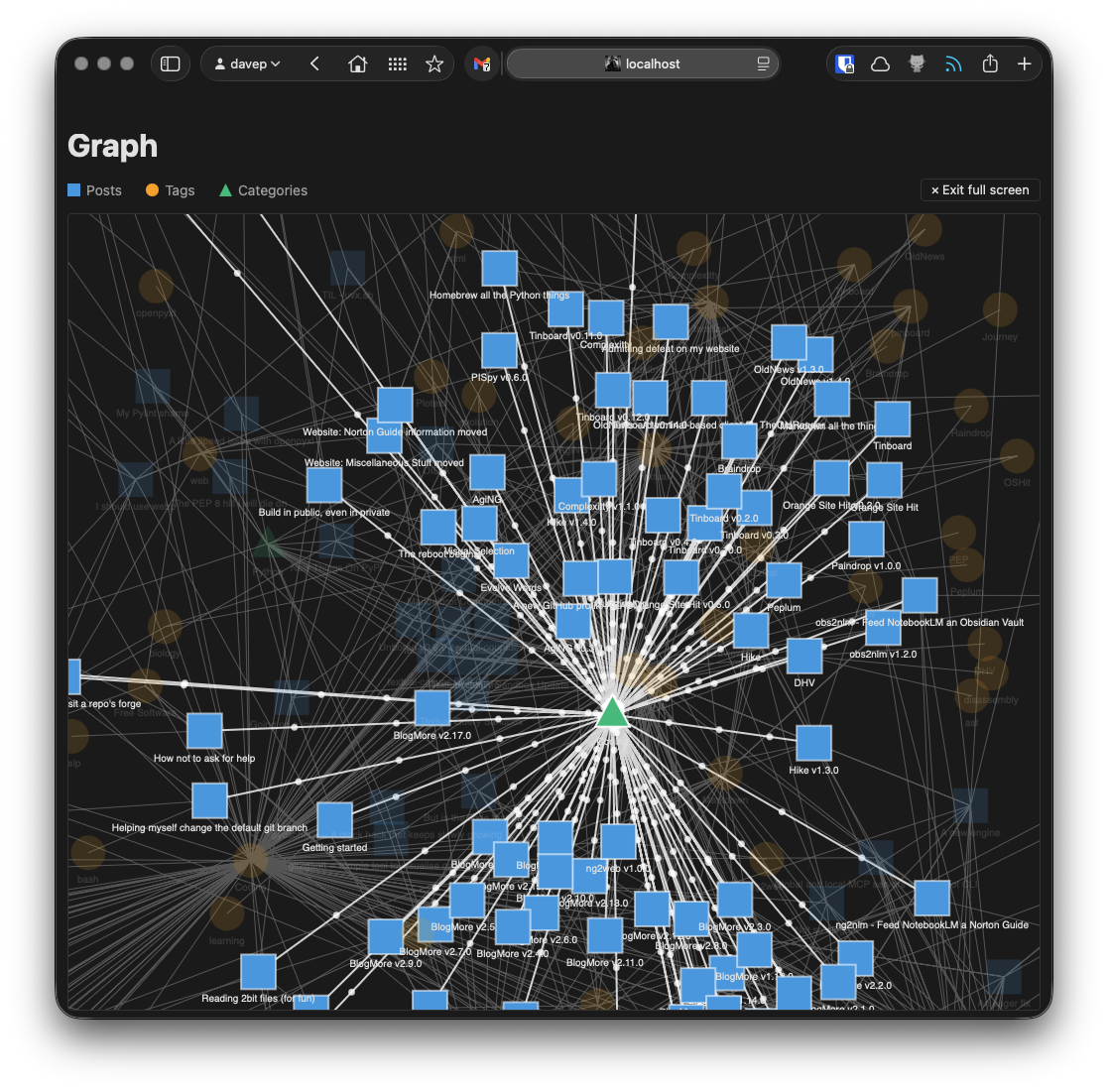Viewport: 1108px width, 1092px height.
Task: Open the grid apps icon in the toolbar
Action: [x=398, y=63]
